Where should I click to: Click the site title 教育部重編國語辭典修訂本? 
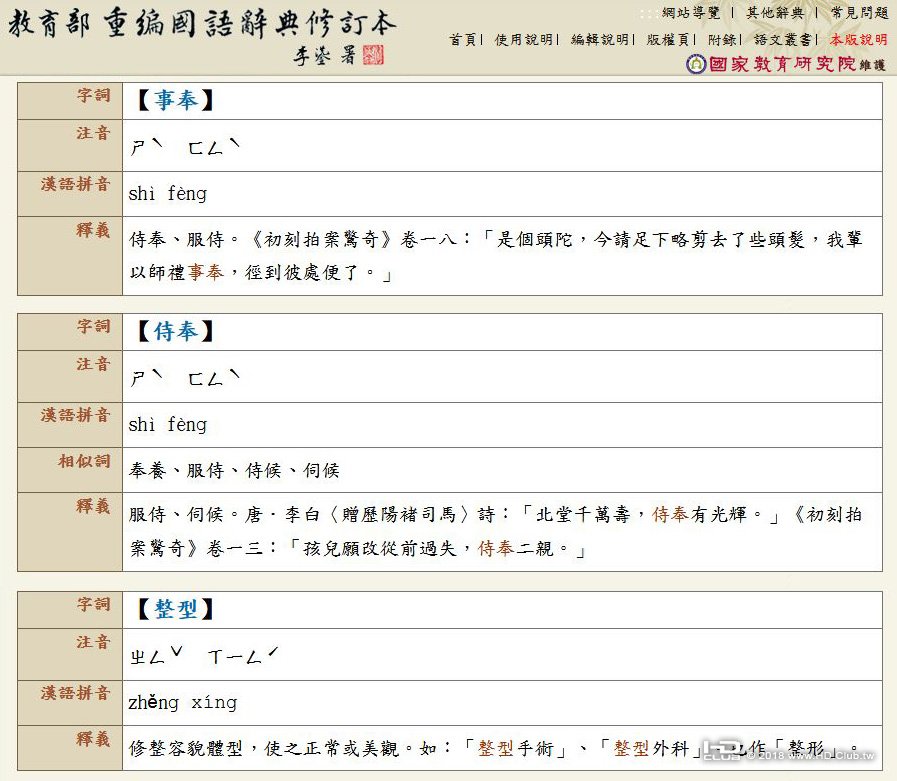click(x=201, y=24)
